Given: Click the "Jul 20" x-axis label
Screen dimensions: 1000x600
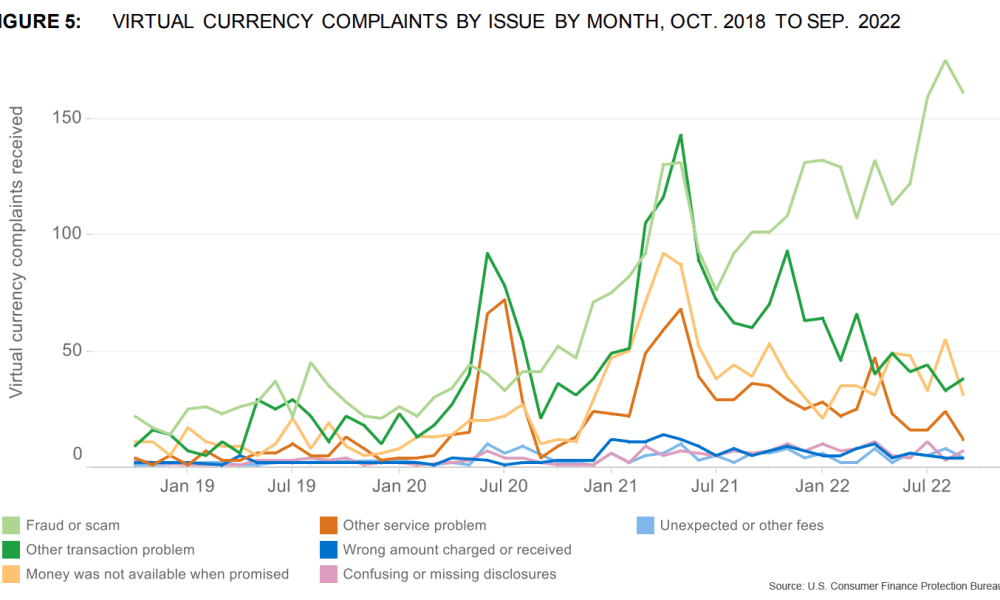Looking at the screenshot, I should (504, 487).
